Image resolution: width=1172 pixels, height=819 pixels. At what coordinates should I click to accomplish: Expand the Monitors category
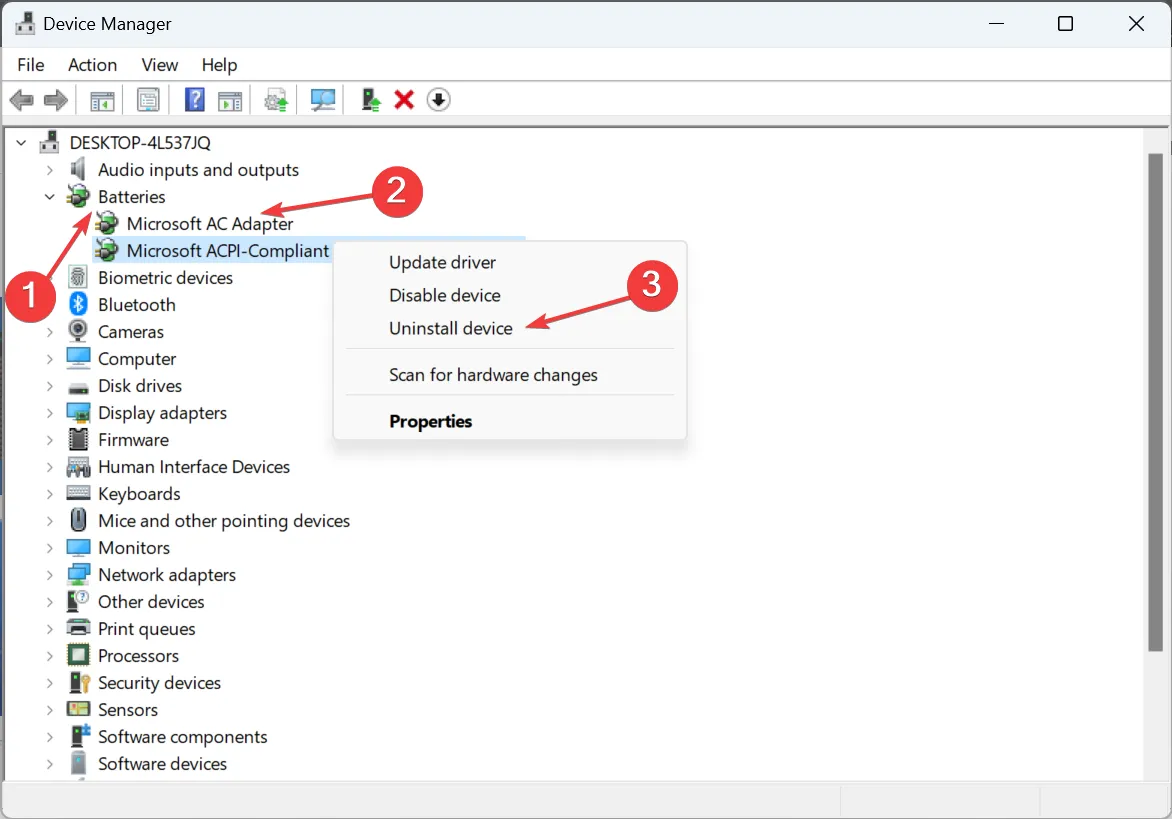pyautogui.click(x=49, y=548)
